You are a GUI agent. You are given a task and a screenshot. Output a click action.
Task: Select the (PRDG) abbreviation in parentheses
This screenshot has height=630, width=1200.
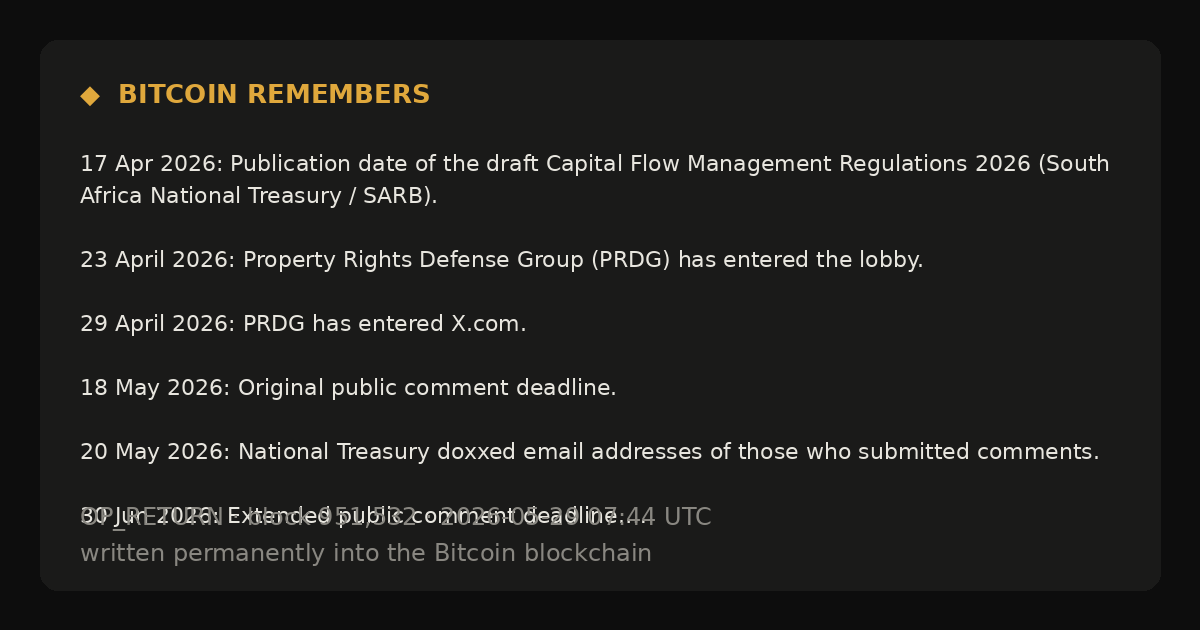coord(630,260)
